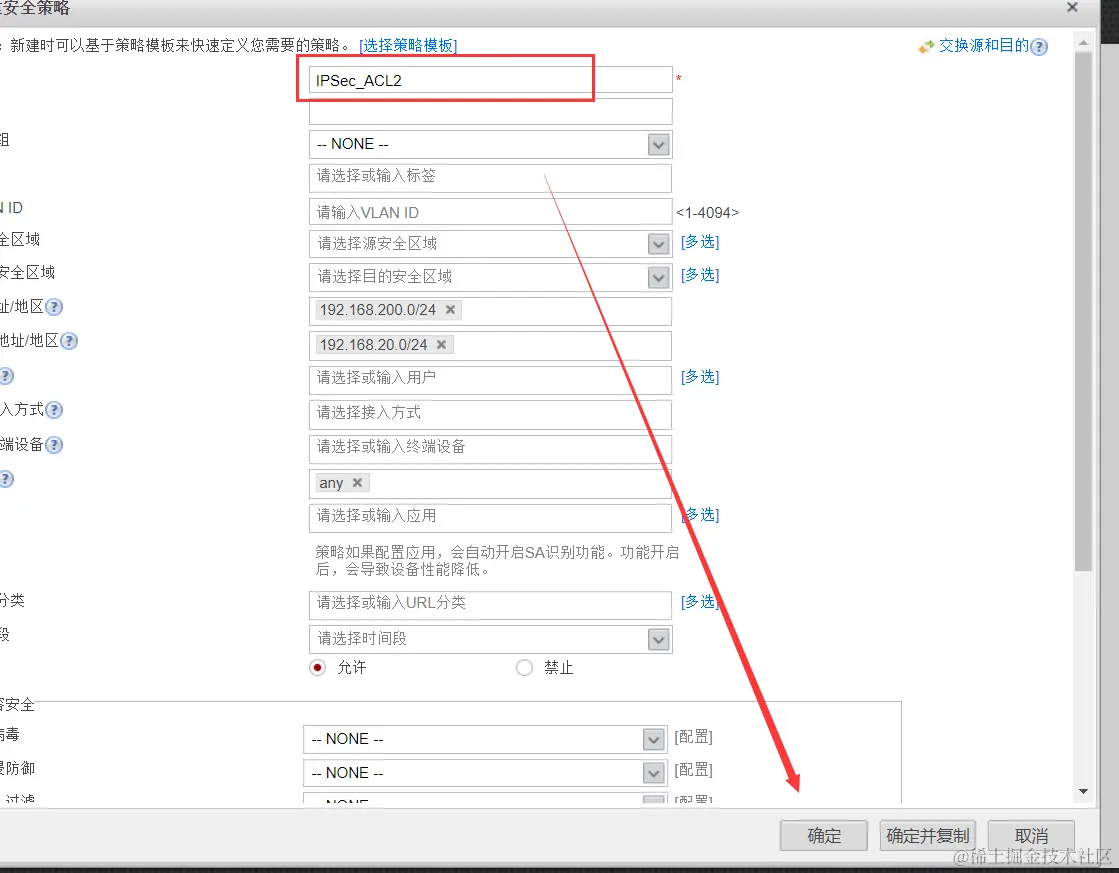
Task: Click the dialog vertical scrollbar thumb
Action: [1083, 311]
